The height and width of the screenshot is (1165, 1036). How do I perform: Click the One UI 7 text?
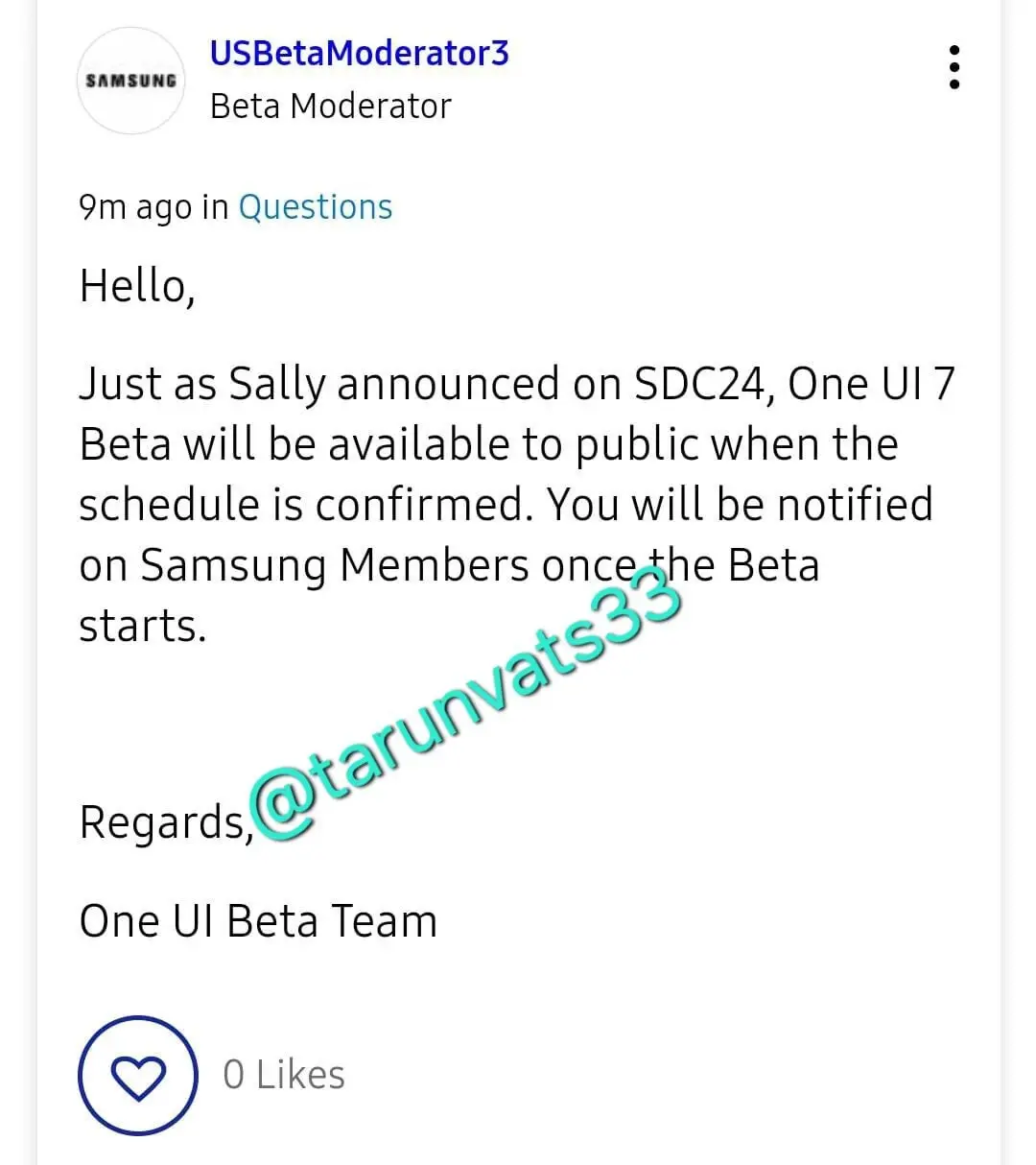point(871,384)
